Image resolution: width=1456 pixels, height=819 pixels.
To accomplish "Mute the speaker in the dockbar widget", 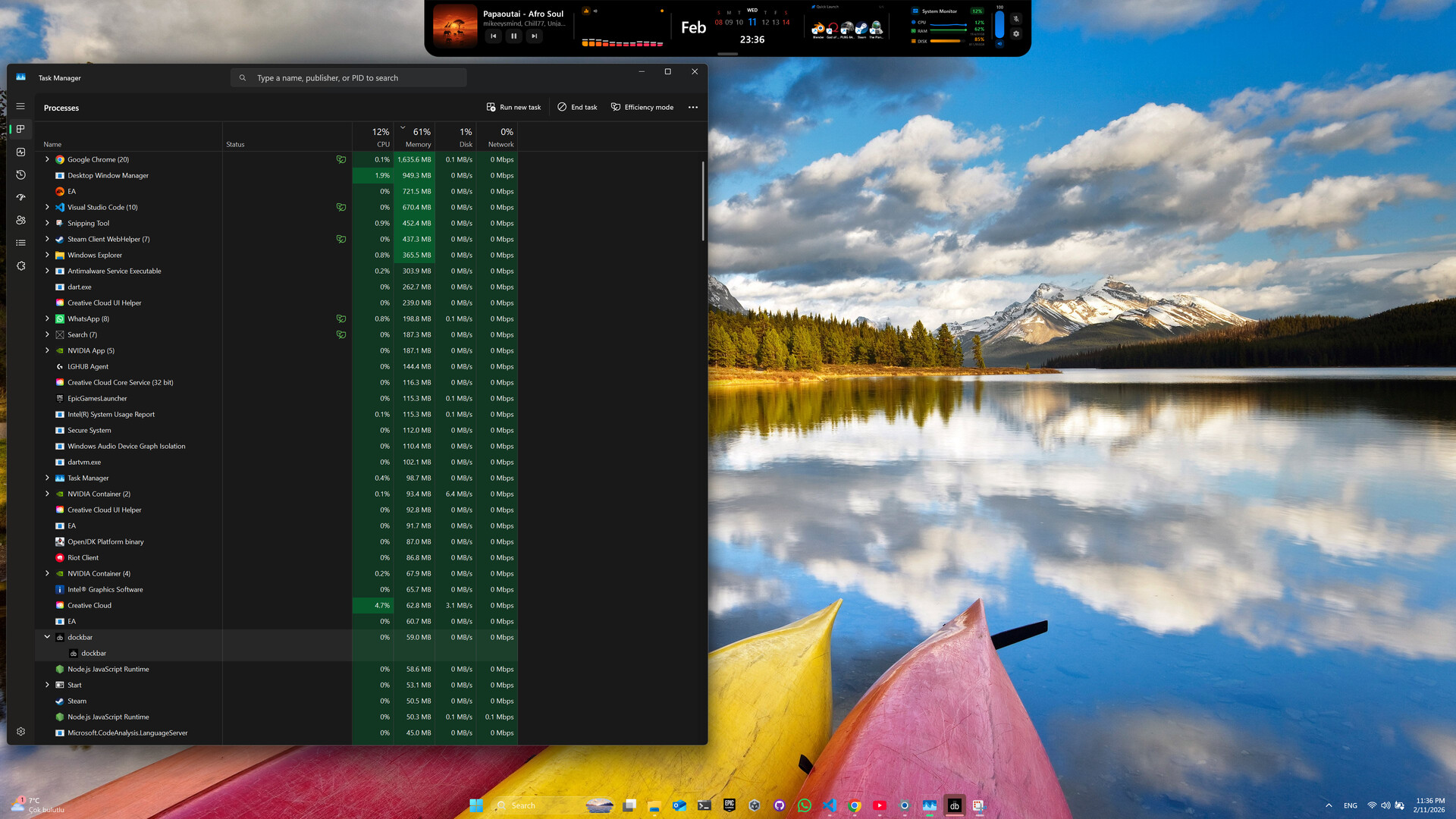I will click(x=999, y=43).
